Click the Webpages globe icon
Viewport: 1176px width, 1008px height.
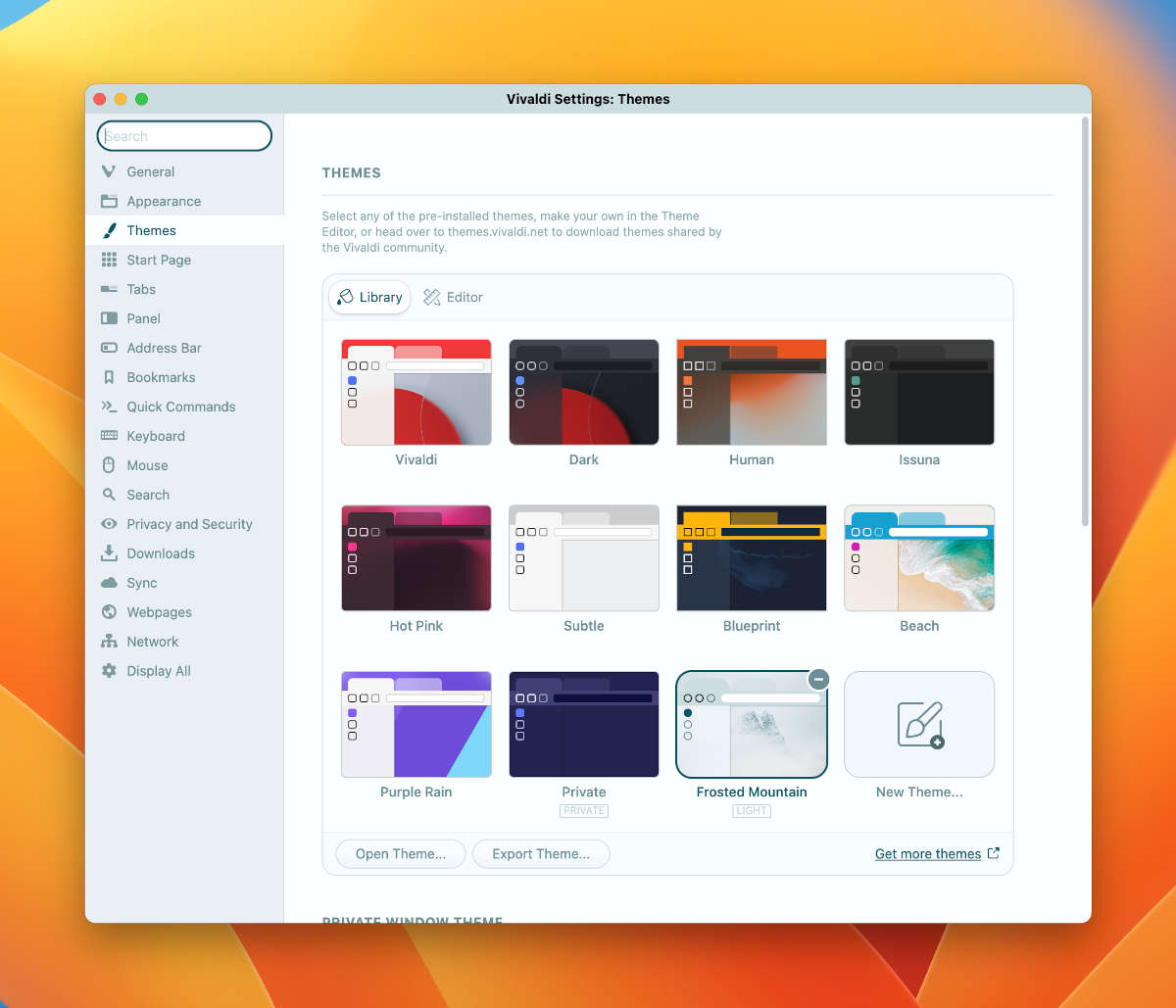(109, 612)
